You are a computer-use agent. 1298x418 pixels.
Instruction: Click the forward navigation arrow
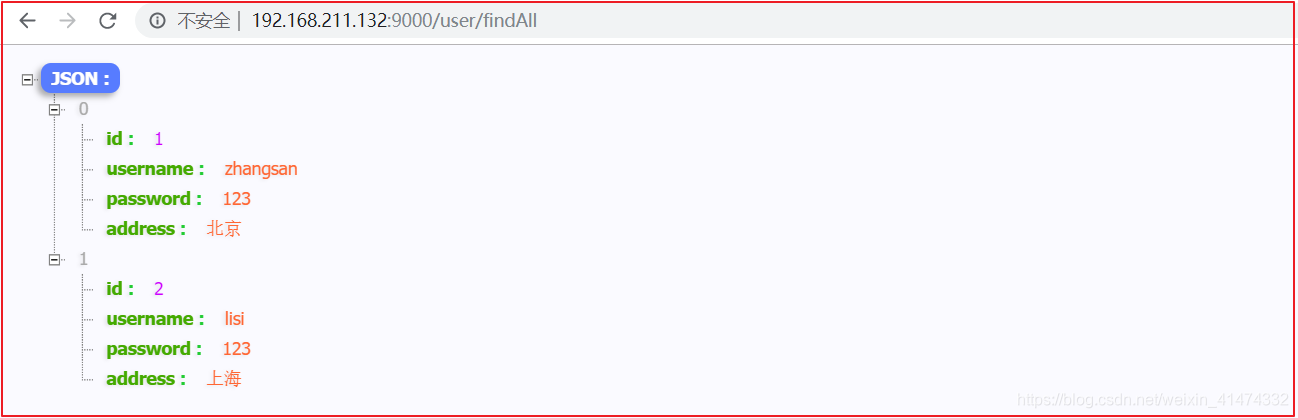[68, 20]
